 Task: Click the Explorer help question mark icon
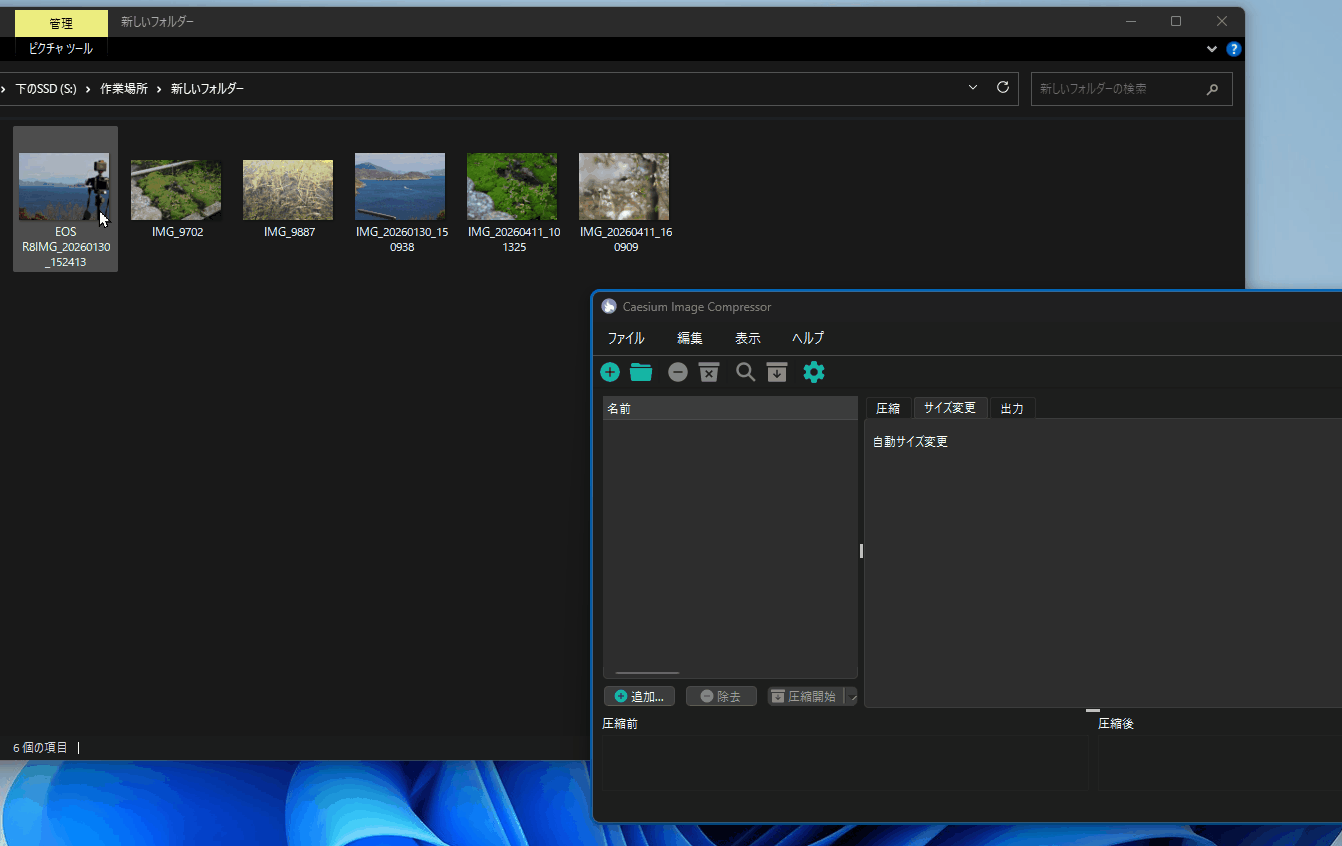tap(1234, 49)
